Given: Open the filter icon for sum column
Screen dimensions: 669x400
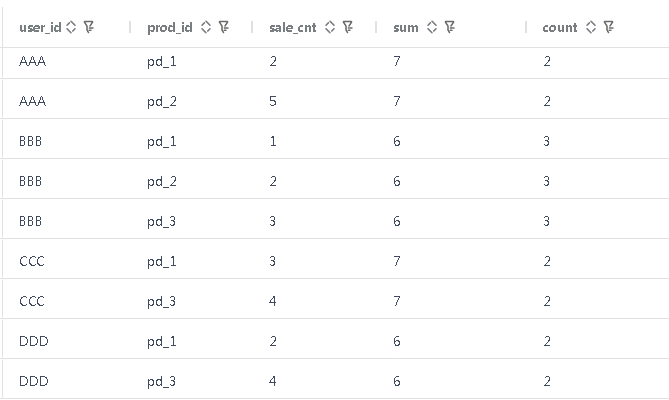Looking at the screenshot, I should pos(450,28).
